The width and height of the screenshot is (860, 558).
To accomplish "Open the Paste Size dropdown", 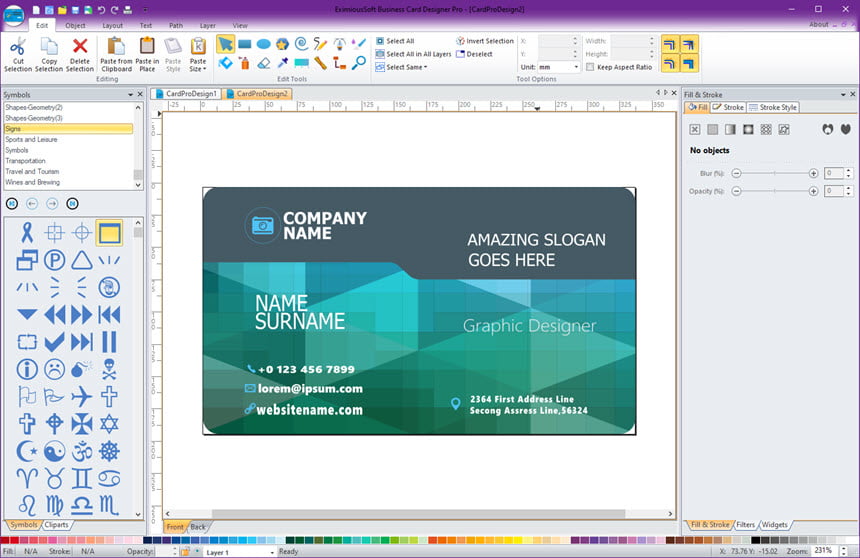I will (198, 65).
